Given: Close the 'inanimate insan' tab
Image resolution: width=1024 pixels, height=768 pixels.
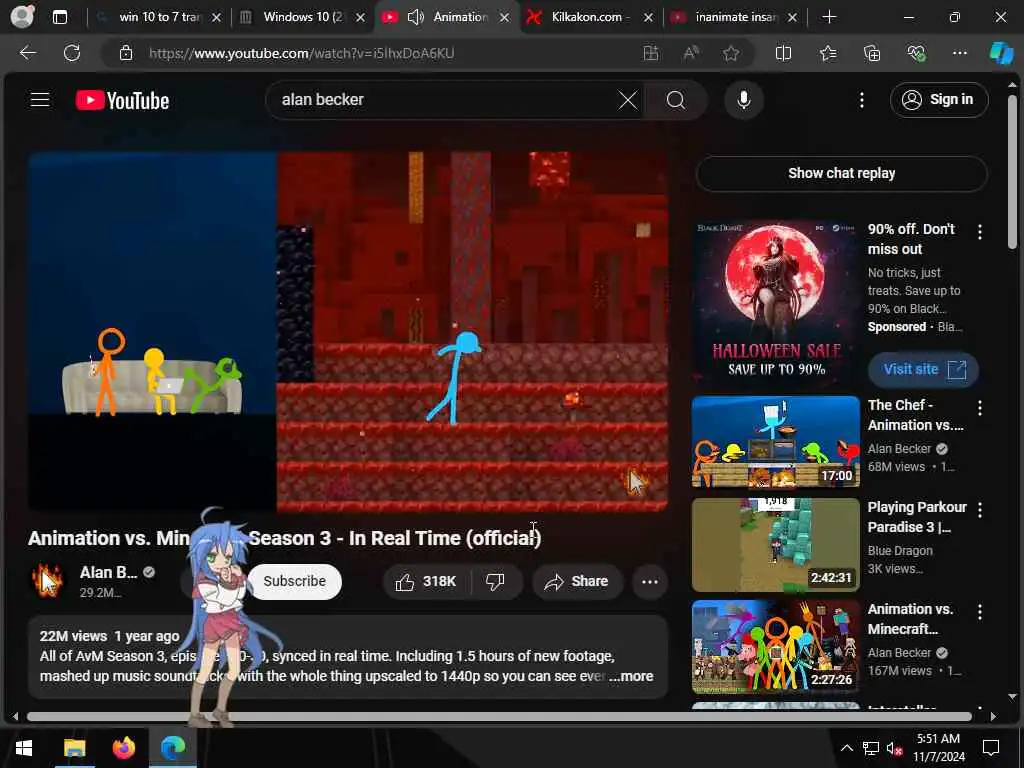Looking at the screenshot, I should pos(792,18).
